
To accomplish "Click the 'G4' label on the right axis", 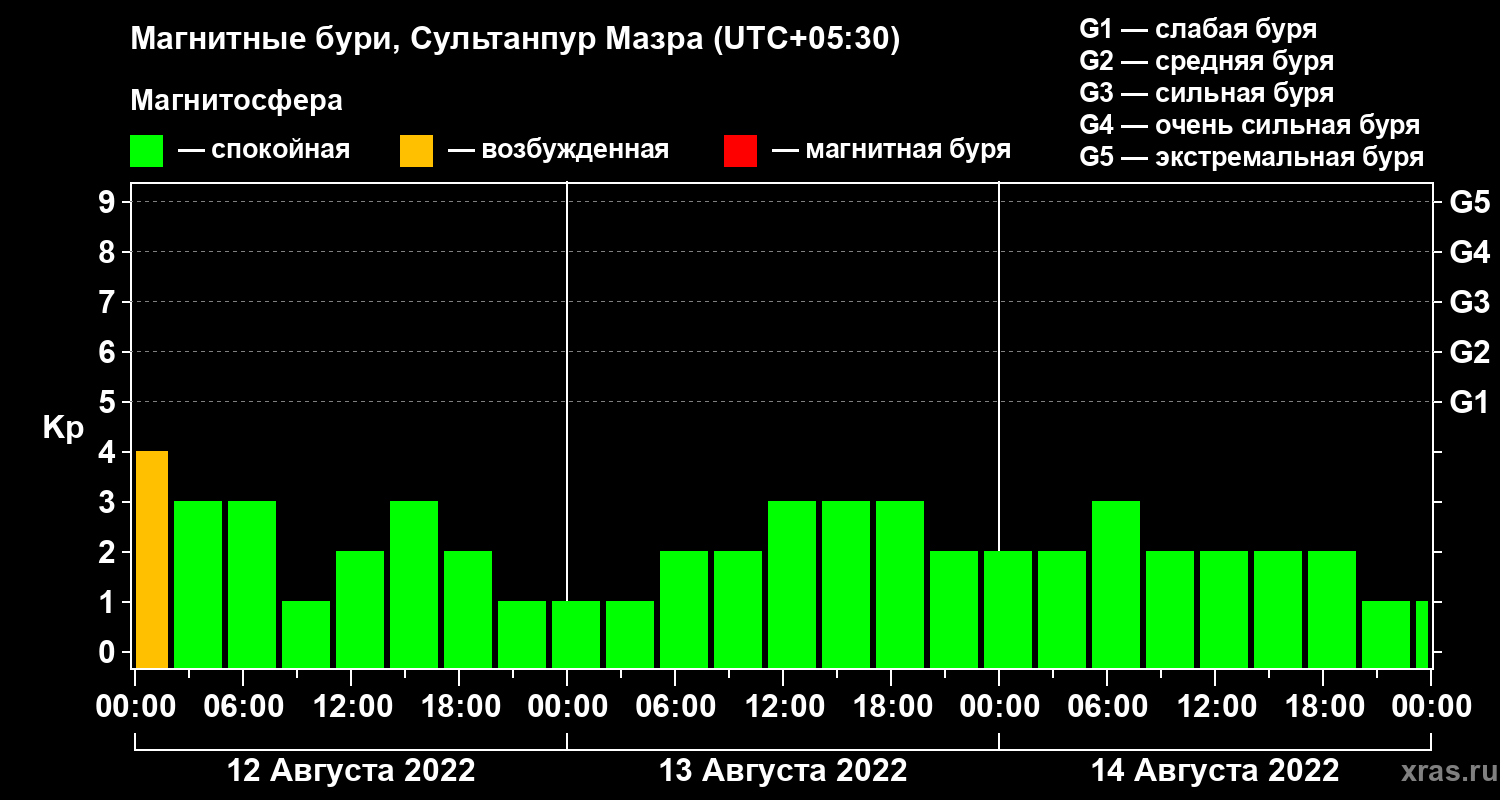I will [x=1470, y=252].
